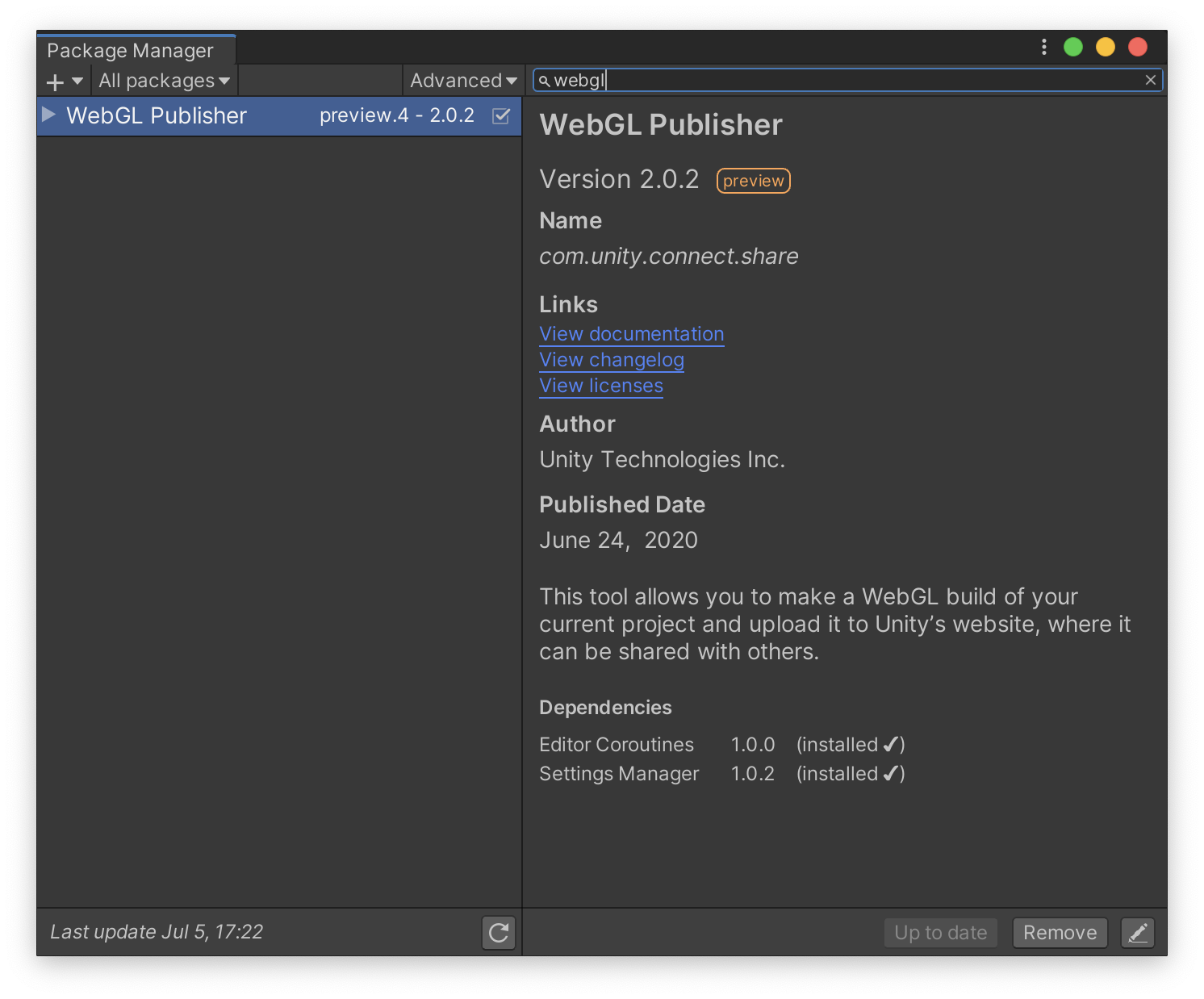
Task: Click the WebGL Publisher details heading
Action: [x=661, y=125]
